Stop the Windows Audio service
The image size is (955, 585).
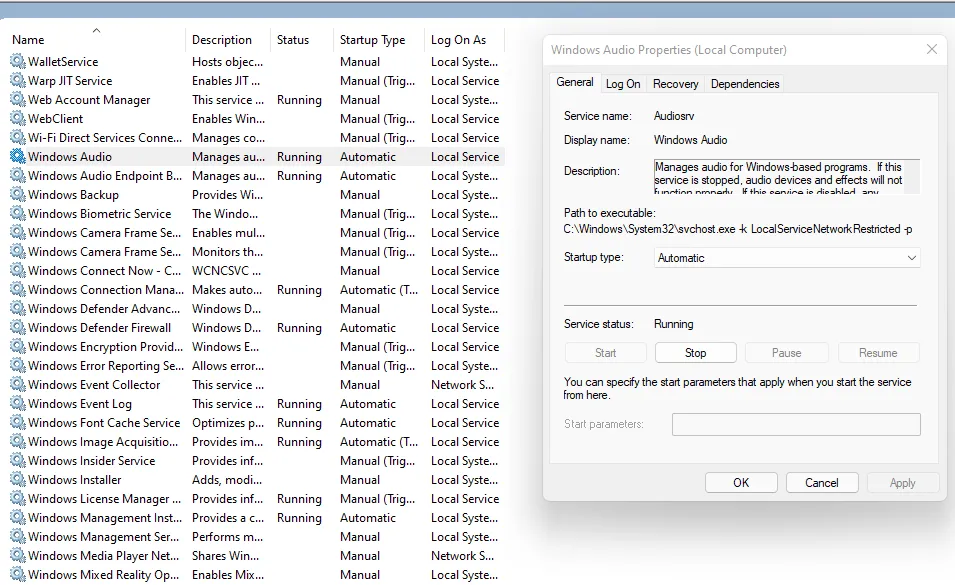pyautogui.click(x=696, y=352)
